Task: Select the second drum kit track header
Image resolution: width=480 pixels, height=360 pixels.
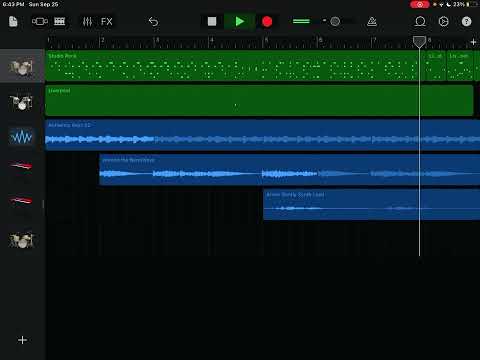Action: [x=22, y=102]
